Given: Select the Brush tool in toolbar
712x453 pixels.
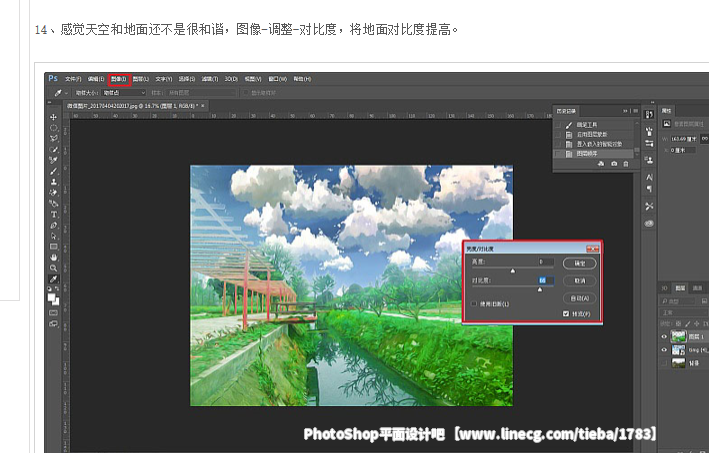Looking at the screenshot, I should [x=54, y=171].
